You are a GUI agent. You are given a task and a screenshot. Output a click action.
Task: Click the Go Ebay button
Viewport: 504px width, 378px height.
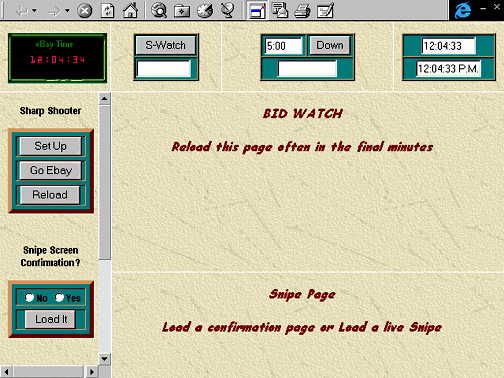(x=50, y=170)
